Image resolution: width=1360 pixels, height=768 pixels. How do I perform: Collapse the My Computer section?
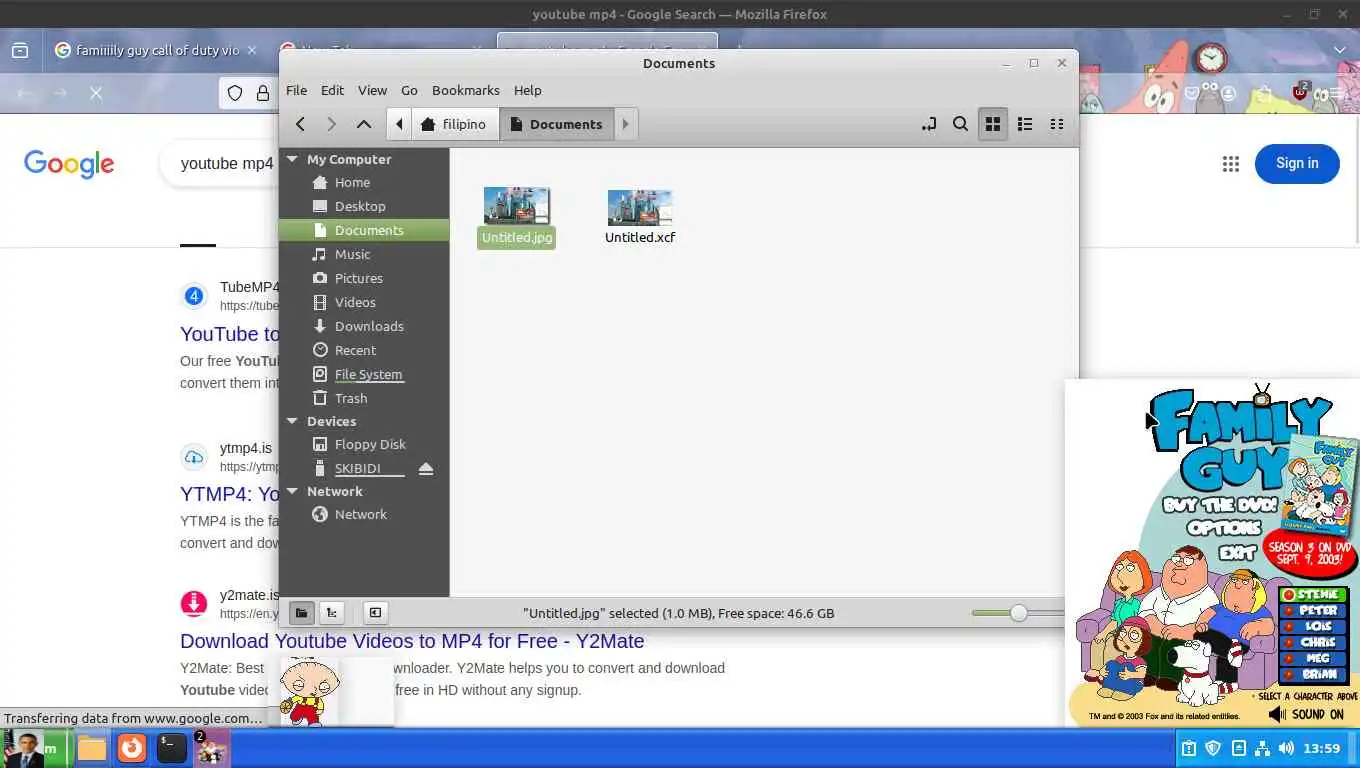click(293, 159)
